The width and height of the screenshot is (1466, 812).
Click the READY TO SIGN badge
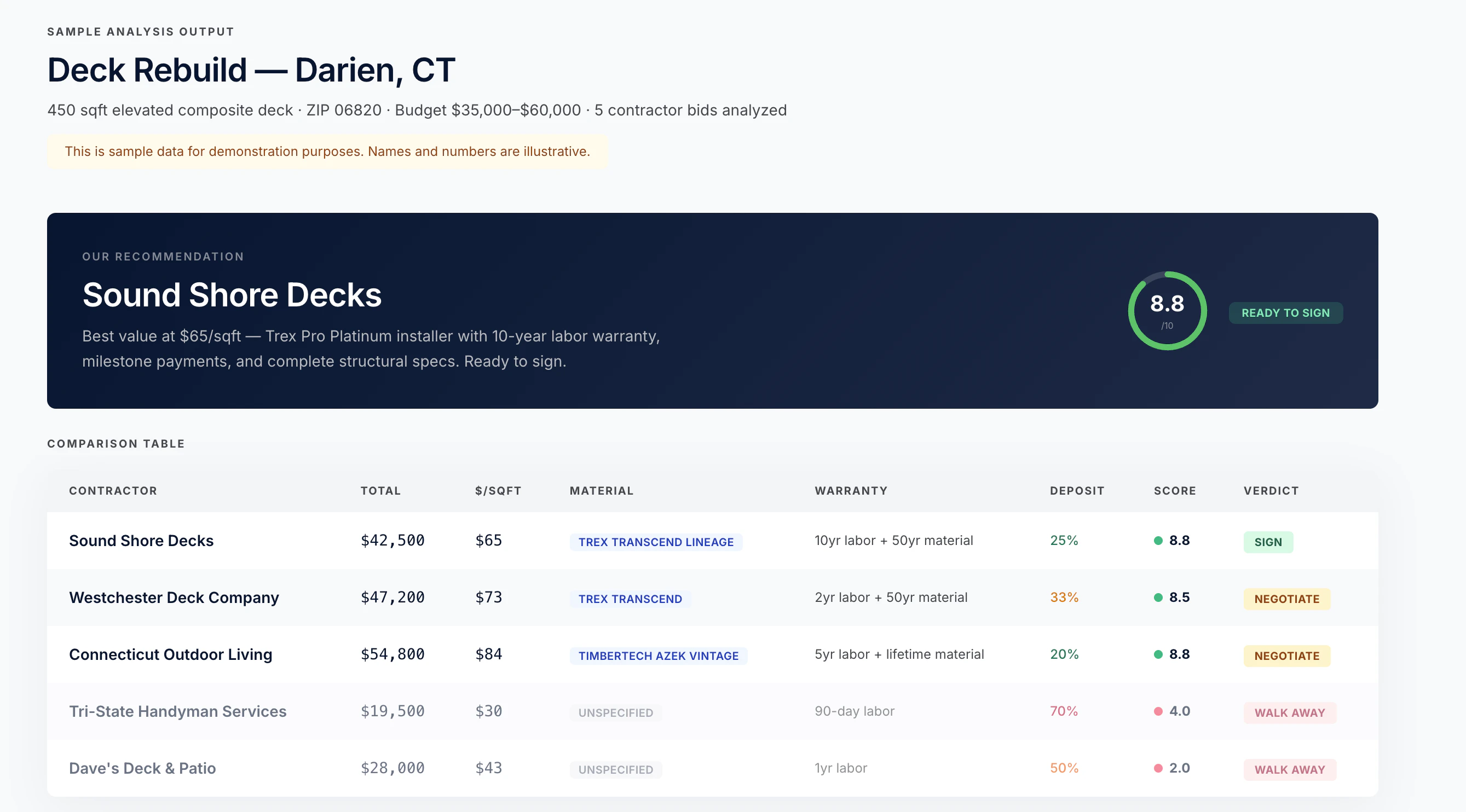1285,313
